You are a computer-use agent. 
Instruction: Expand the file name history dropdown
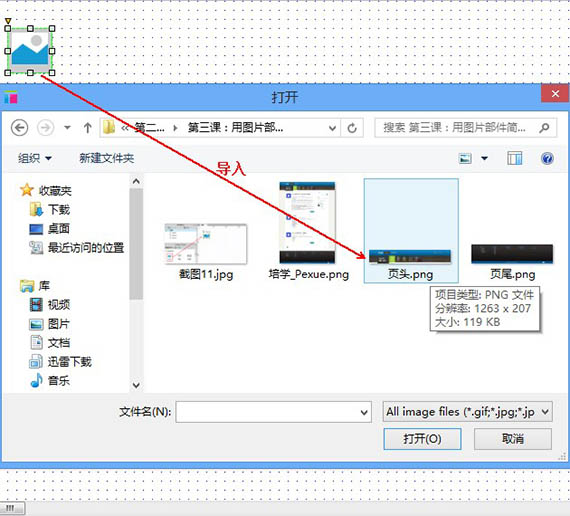(364, 412)
